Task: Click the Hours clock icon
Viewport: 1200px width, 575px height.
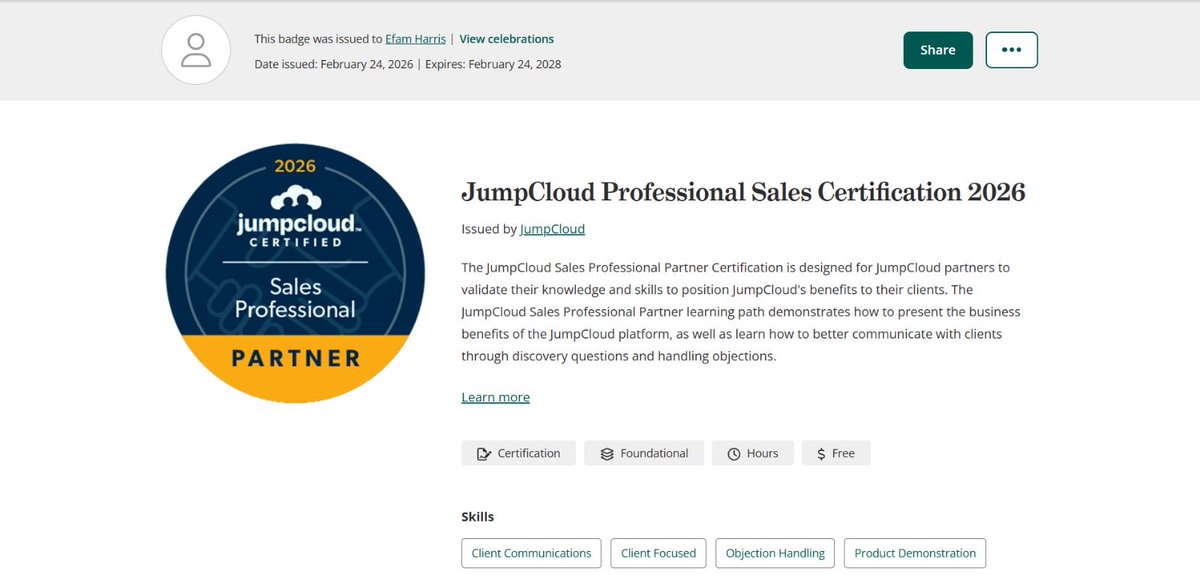Action: (x=734, y=454)
